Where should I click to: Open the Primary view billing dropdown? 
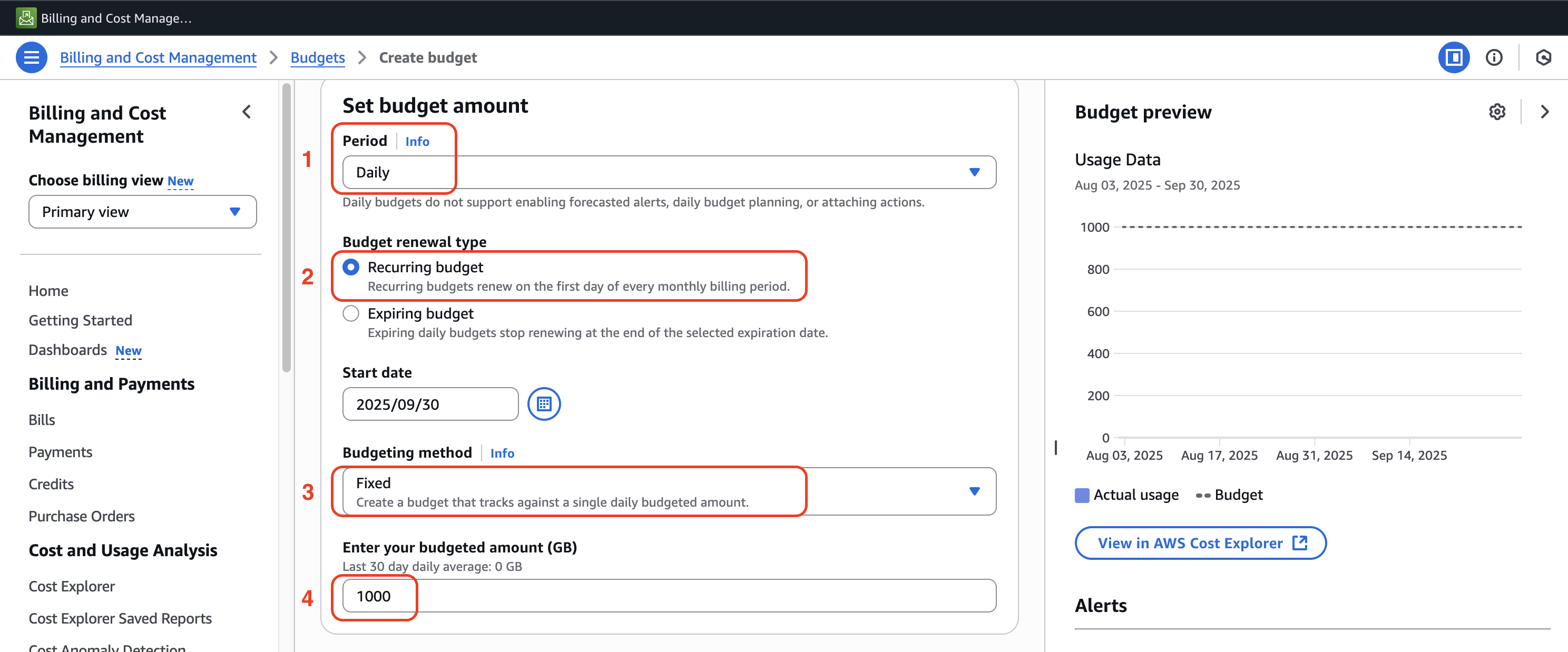[x=142, y=212]
